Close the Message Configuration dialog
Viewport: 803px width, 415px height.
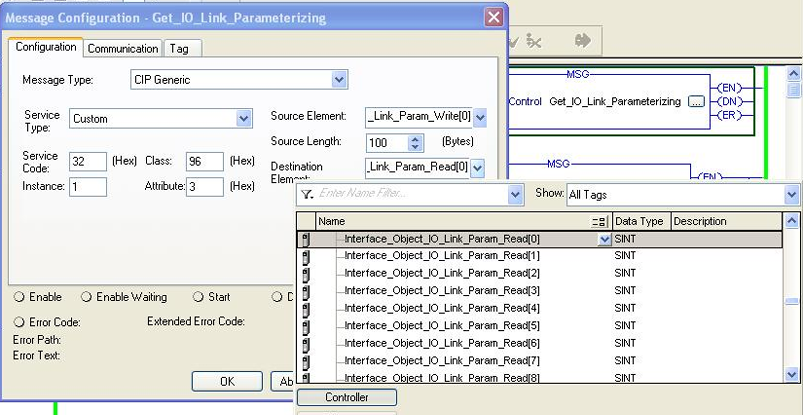(x=493, y=18)
